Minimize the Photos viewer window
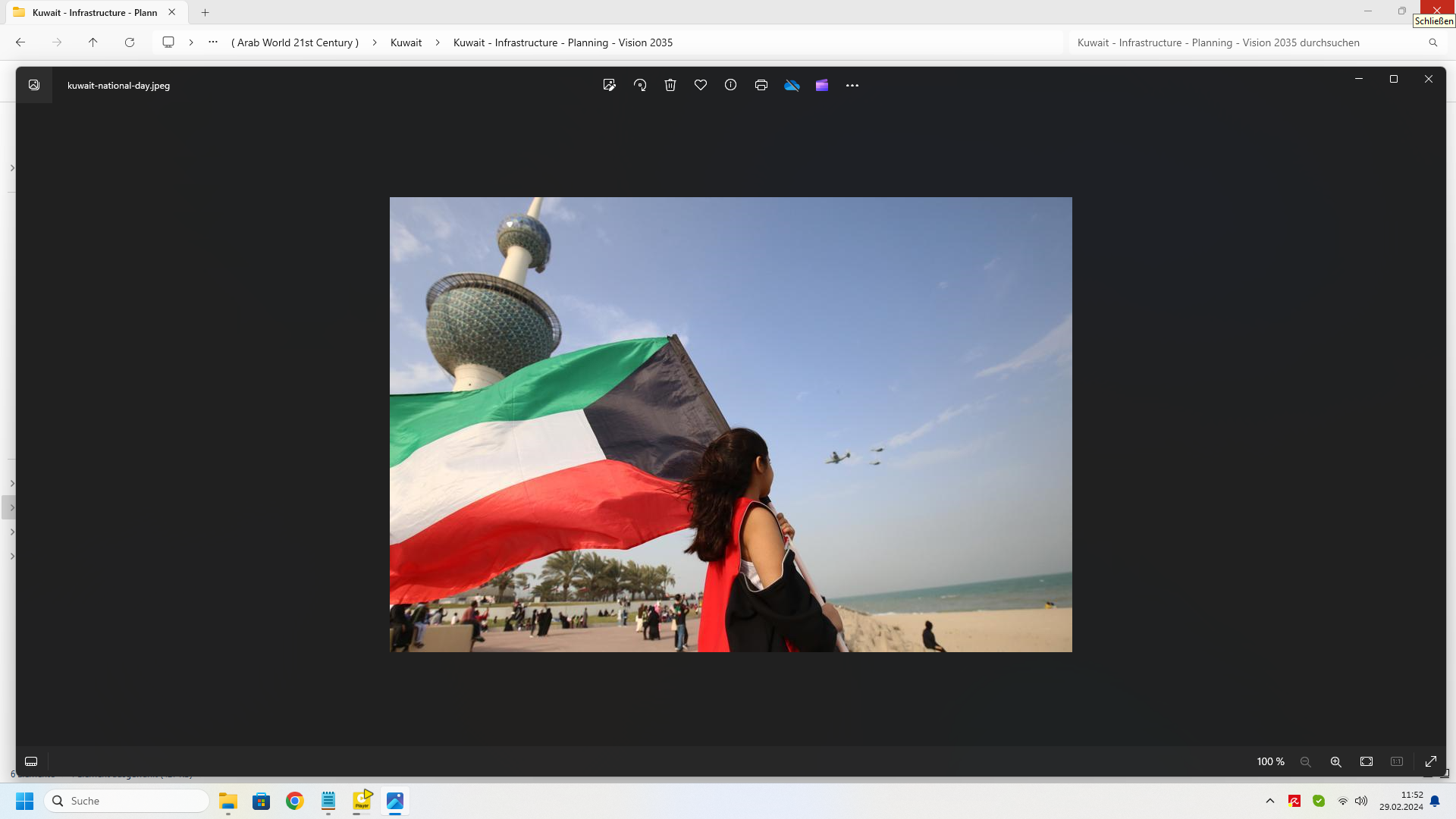The width and height of the screenshot is (1456, 819). tap(1359, 79)
